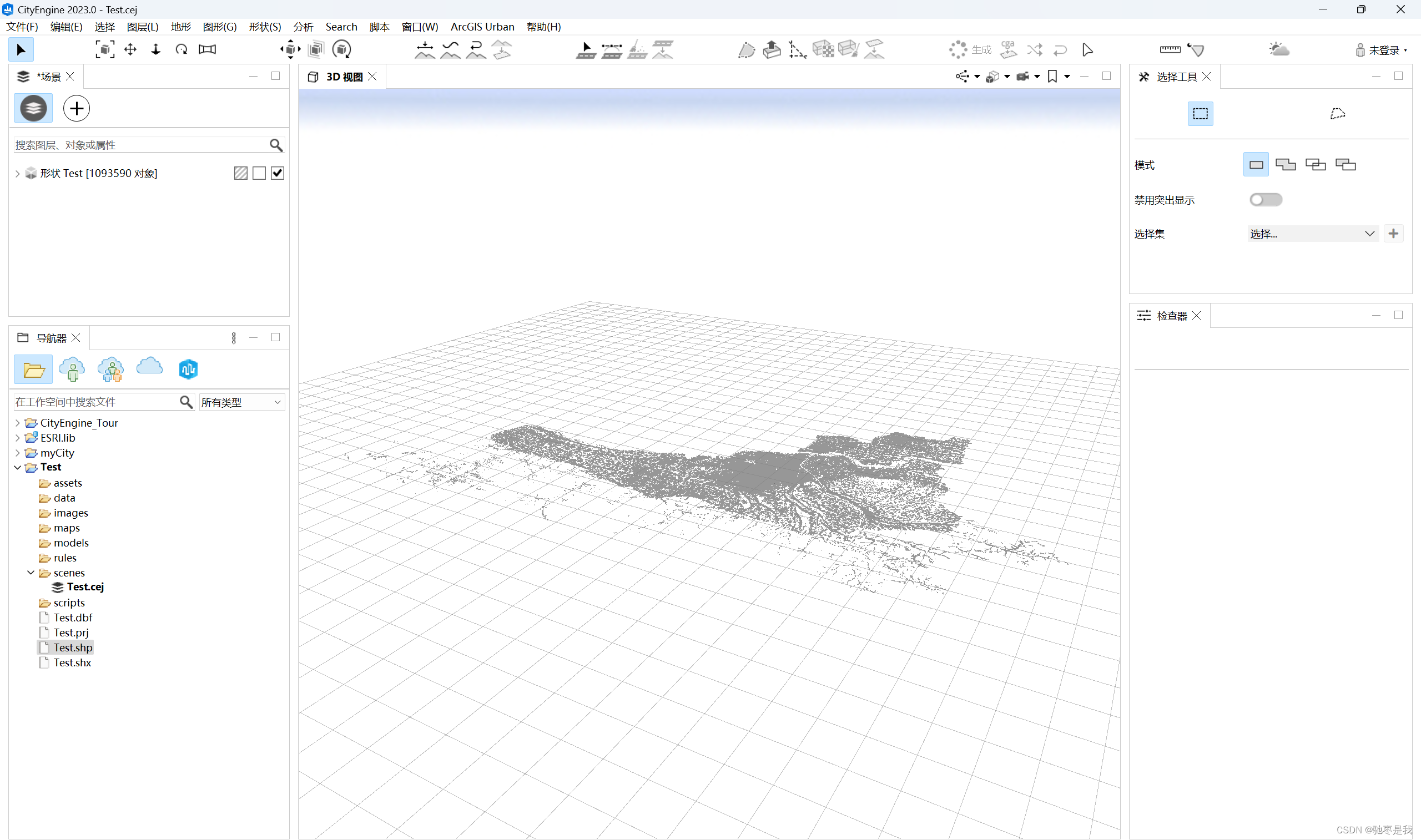Screen dimensions: 1421x840
Task: Click the 生成 (Generate) toolbar icon
Action: [x=972, y=49]
